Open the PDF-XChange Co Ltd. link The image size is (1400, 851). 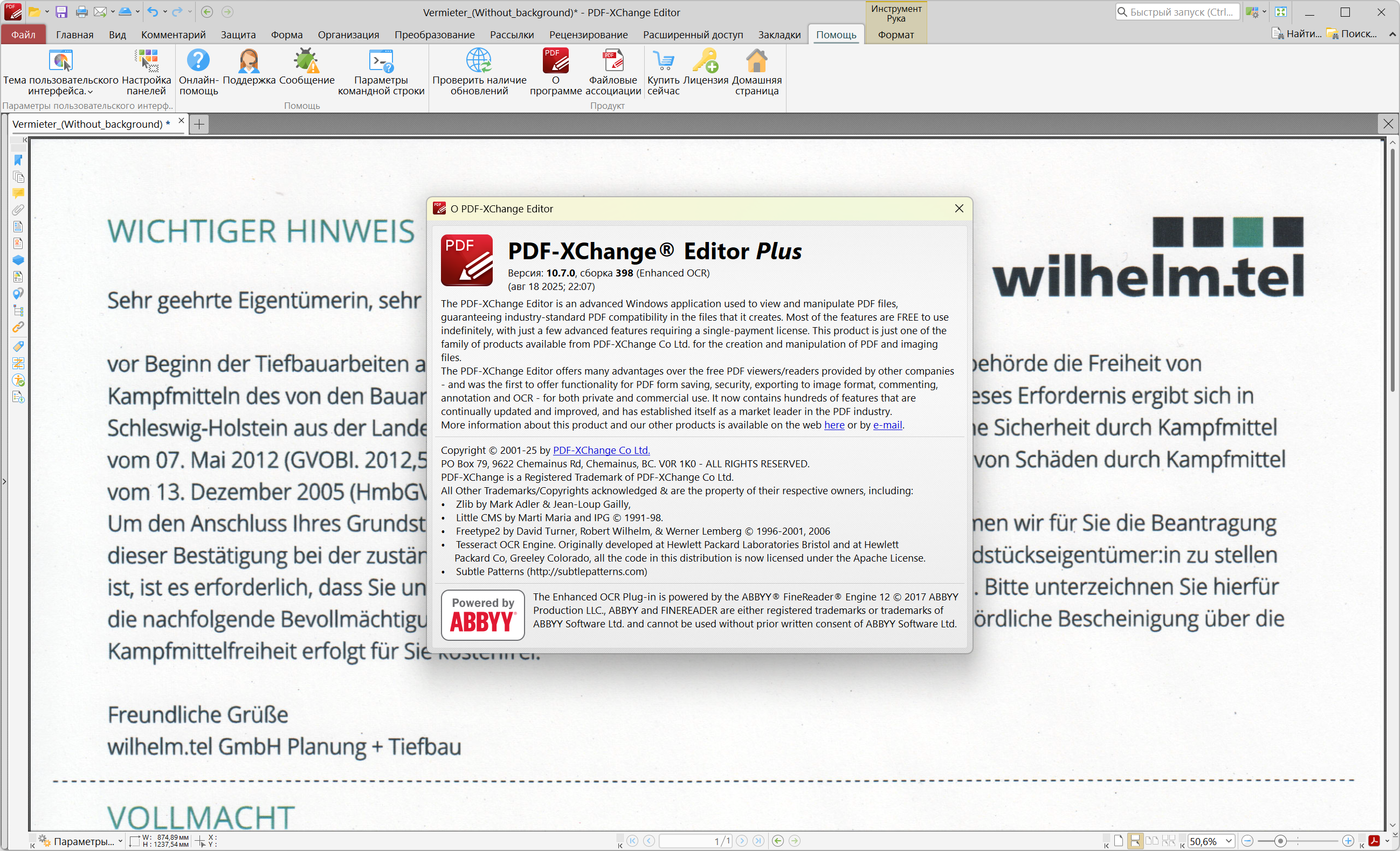pos(601,450)
